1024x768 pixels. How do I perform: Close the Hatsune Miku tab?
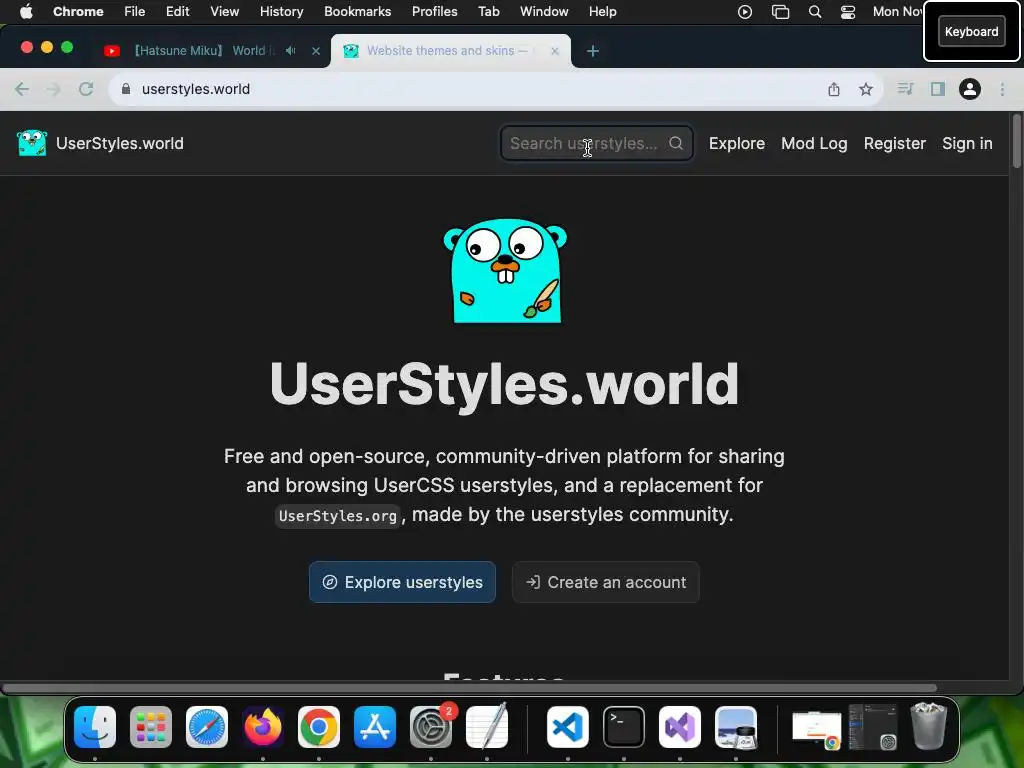tap(316, 51)
